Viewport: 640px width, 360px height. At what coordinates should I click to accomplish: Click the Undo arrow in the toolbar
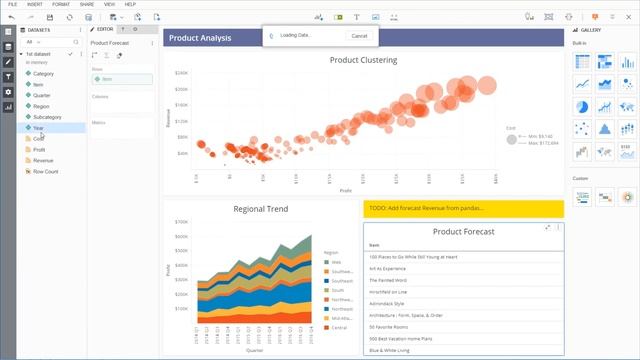click(11, 17)
